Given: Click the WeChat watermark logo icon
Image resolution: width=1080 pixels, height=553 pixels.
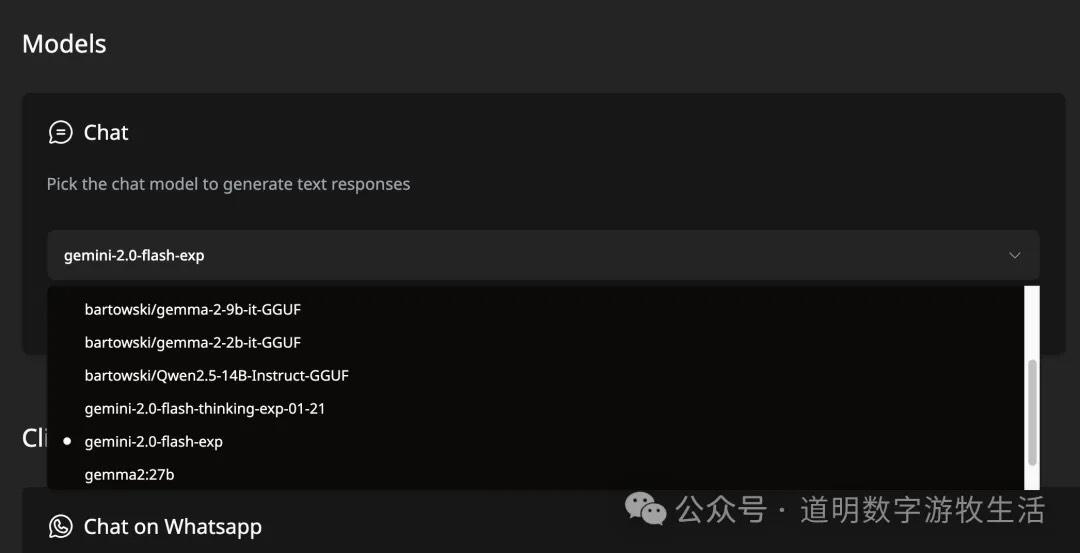Looking at the screenshot, I should [645, 510].
